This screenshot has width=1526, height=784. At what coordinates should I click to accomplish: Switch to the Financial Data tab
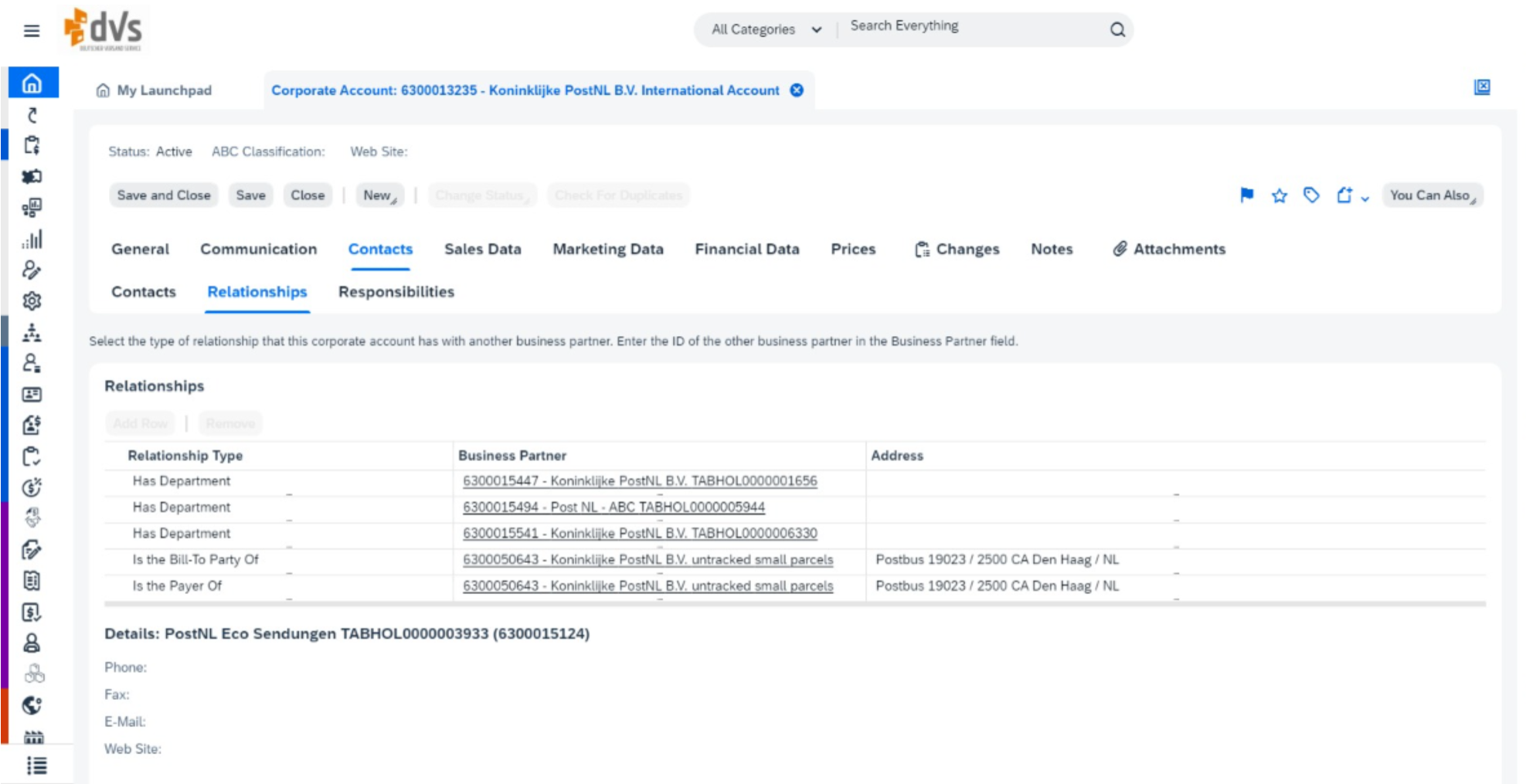click(747, 249)
